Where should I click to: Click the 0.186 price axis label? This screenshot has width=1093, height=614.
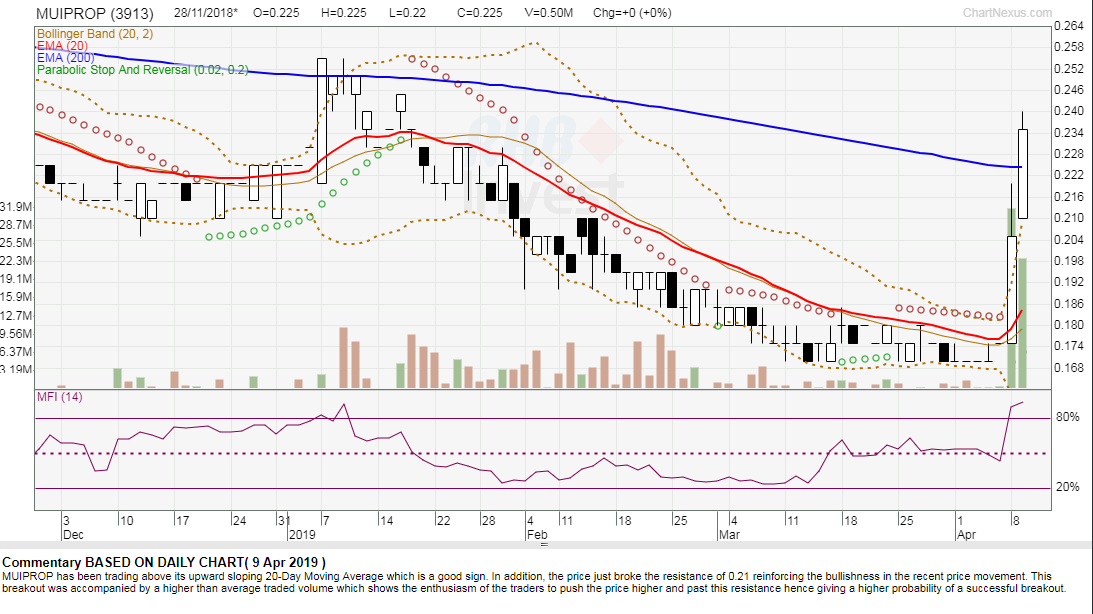tap(1069, 303)
